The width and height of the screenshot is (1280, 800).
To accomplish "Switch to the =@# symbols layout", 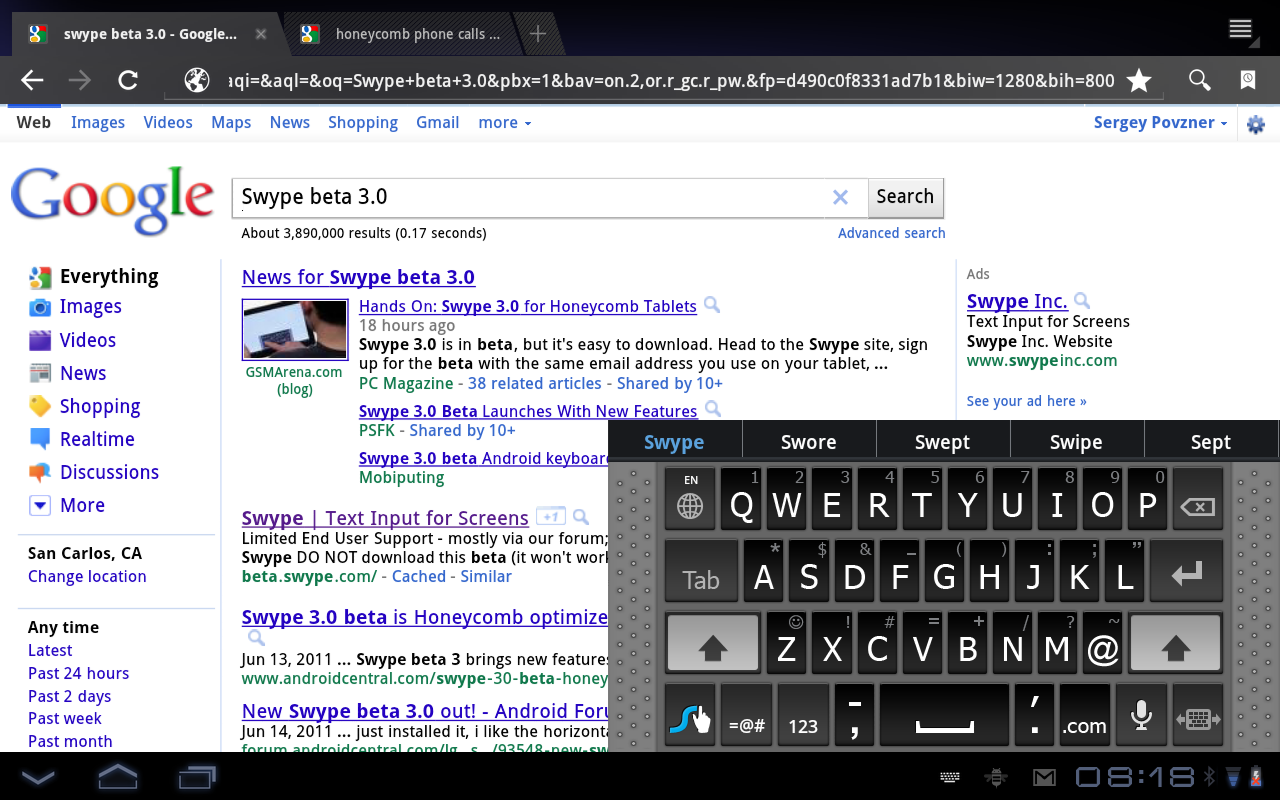I will (x=746, y=716).
